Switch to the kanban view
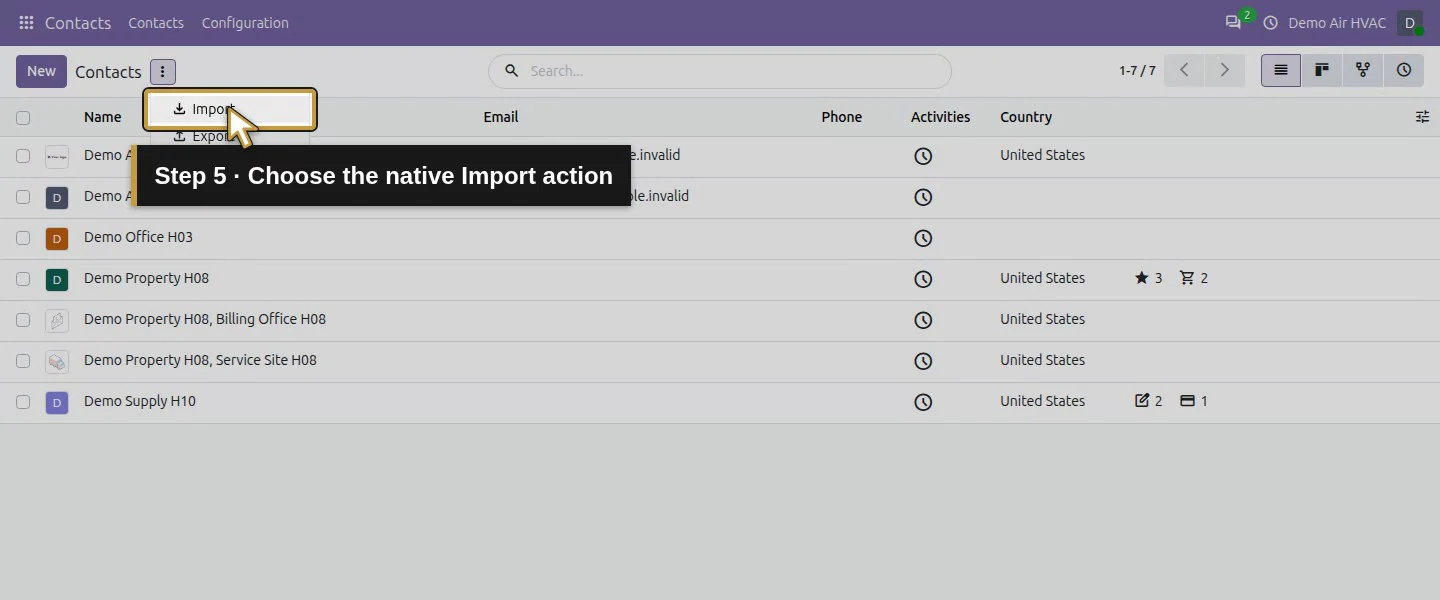 coord(1322,70)
